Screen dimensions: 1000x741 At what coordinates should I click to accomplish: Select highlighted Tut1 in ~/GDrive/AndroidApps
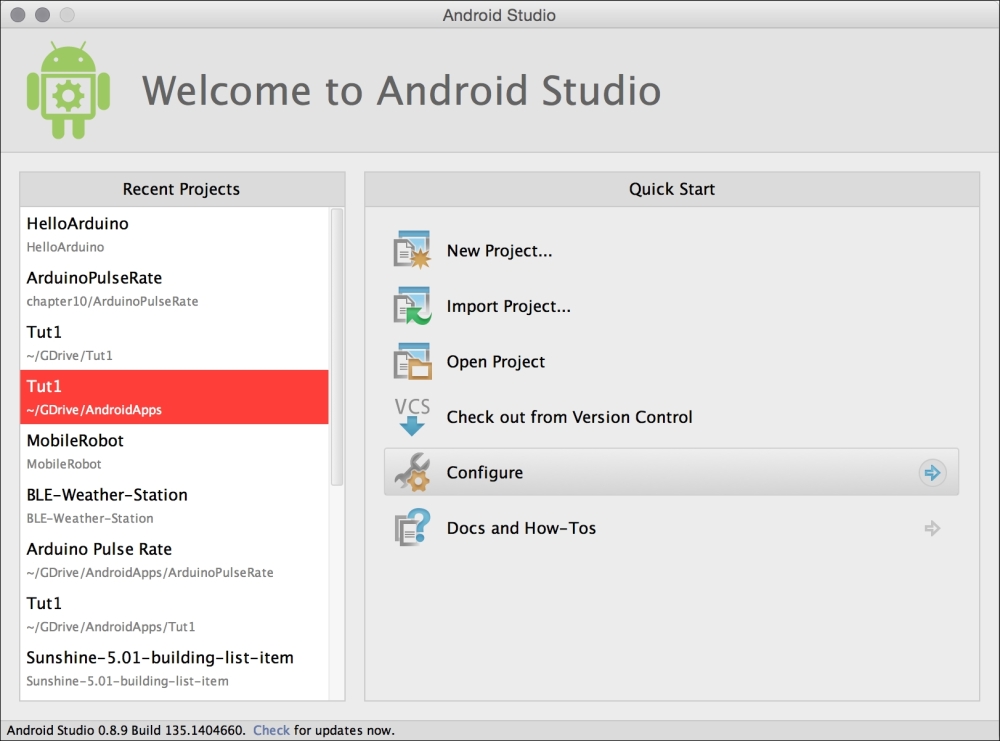(174, 397)
